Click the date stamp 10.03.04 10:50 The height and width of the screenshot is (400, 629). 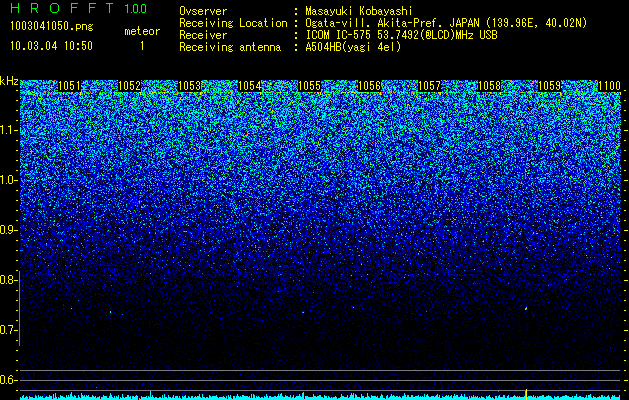tap(51, 45)
